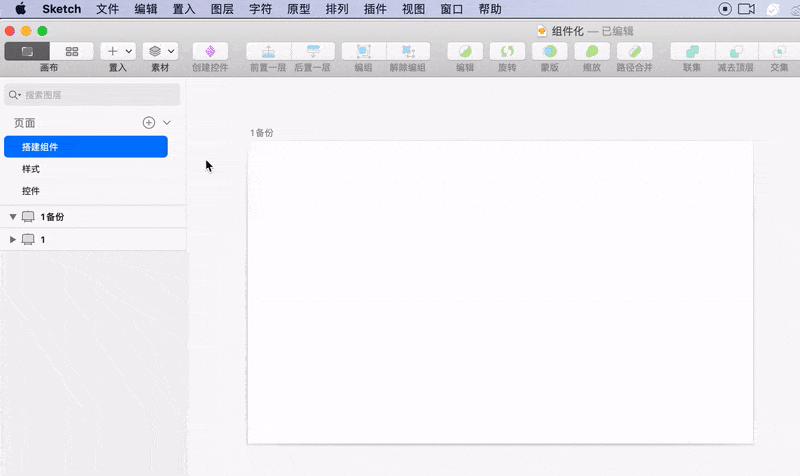Click the 编组 group icon

(x=363, y=51)
